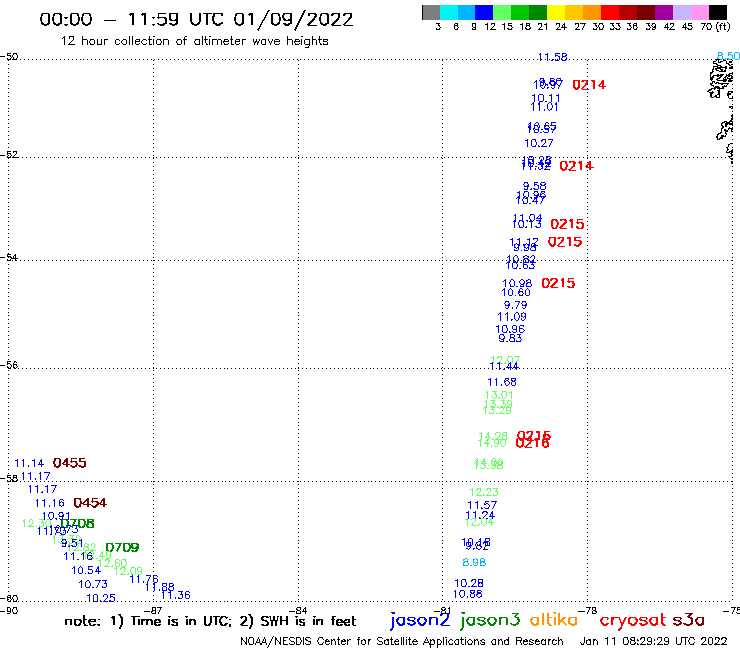The height and width of the screenshot is (650, 740).
Task: Click the light blue value 8.98
Action: pos(474,563)
